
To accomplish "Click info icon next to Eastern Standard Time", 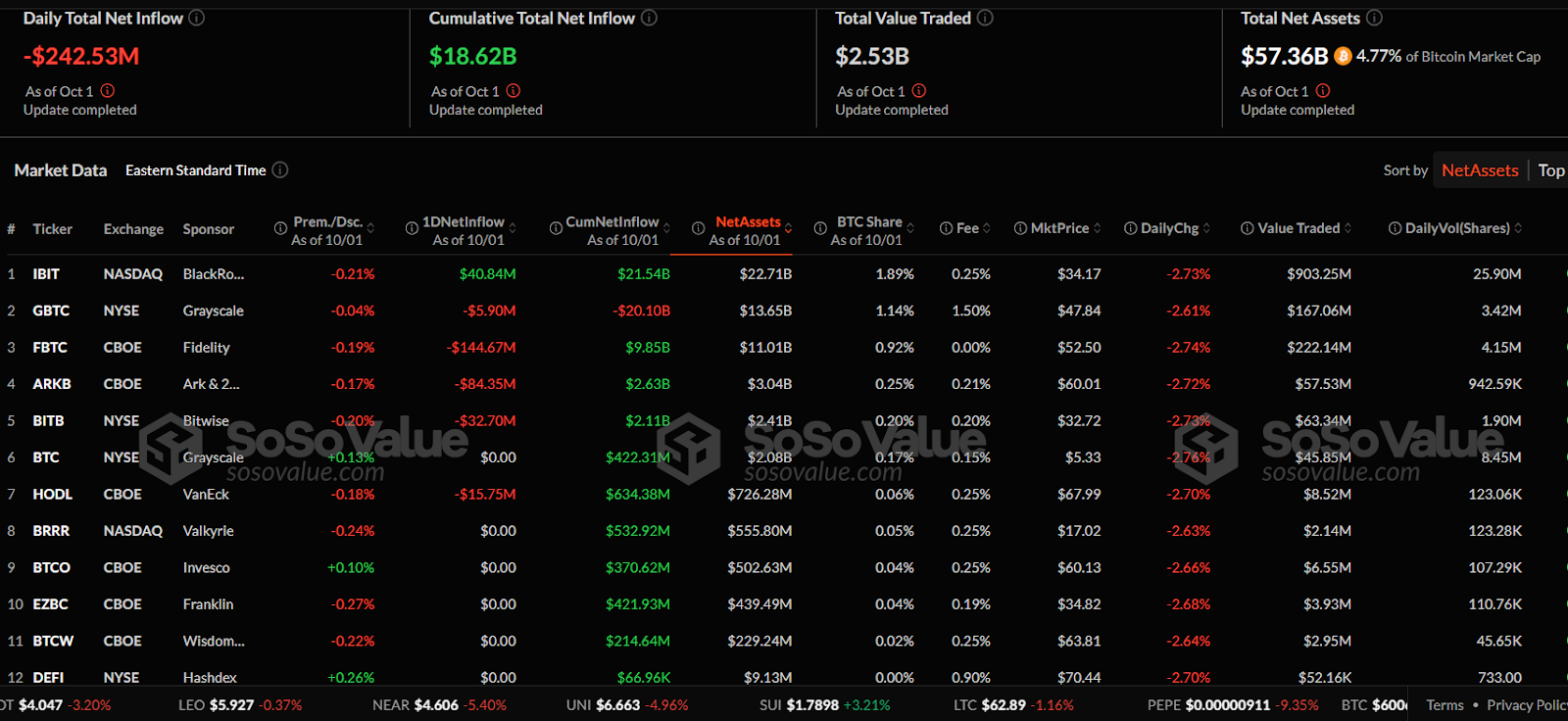I will [280, 169].
